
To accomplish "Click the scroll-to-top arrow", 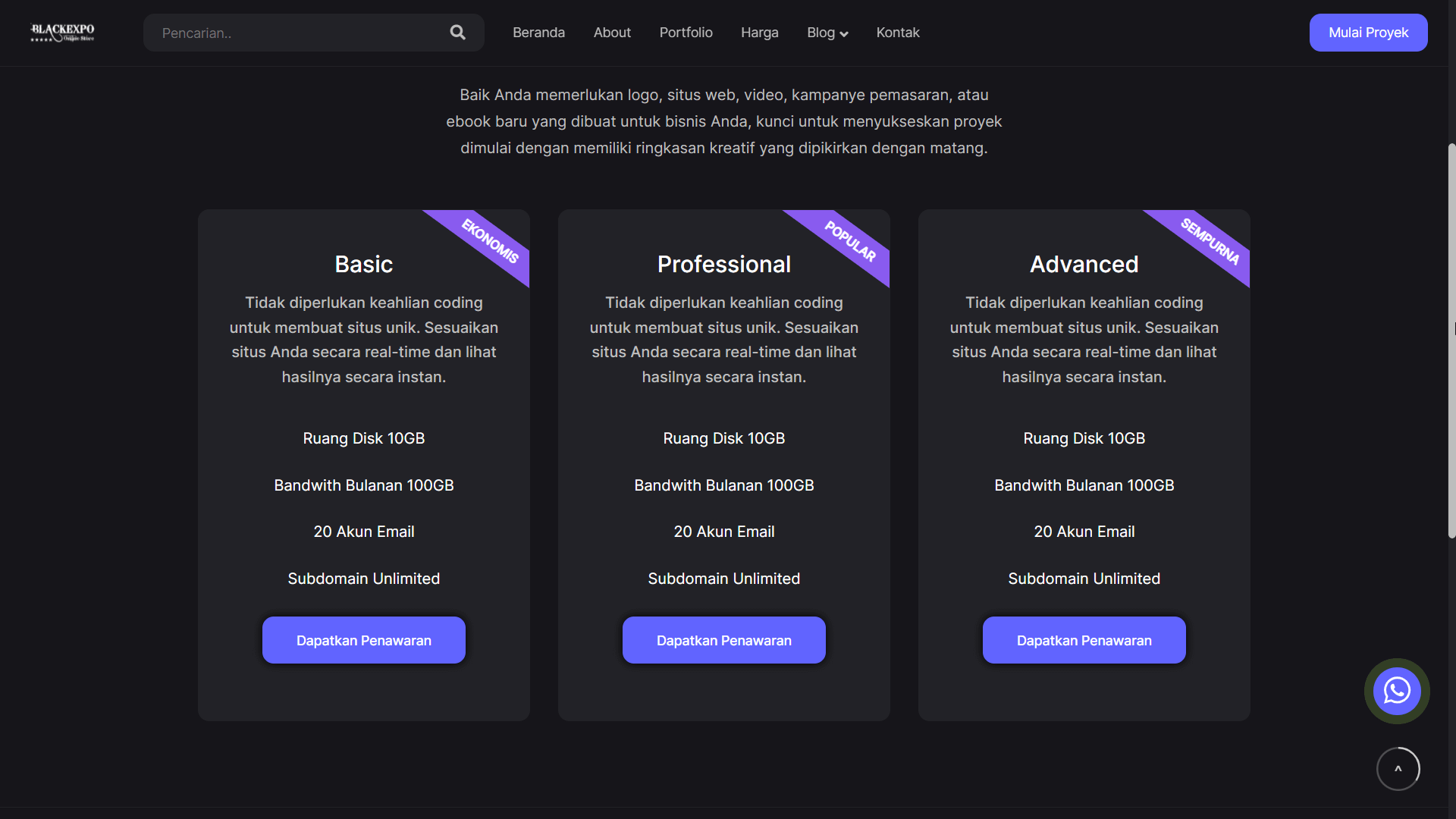I will pos(1398,768).
